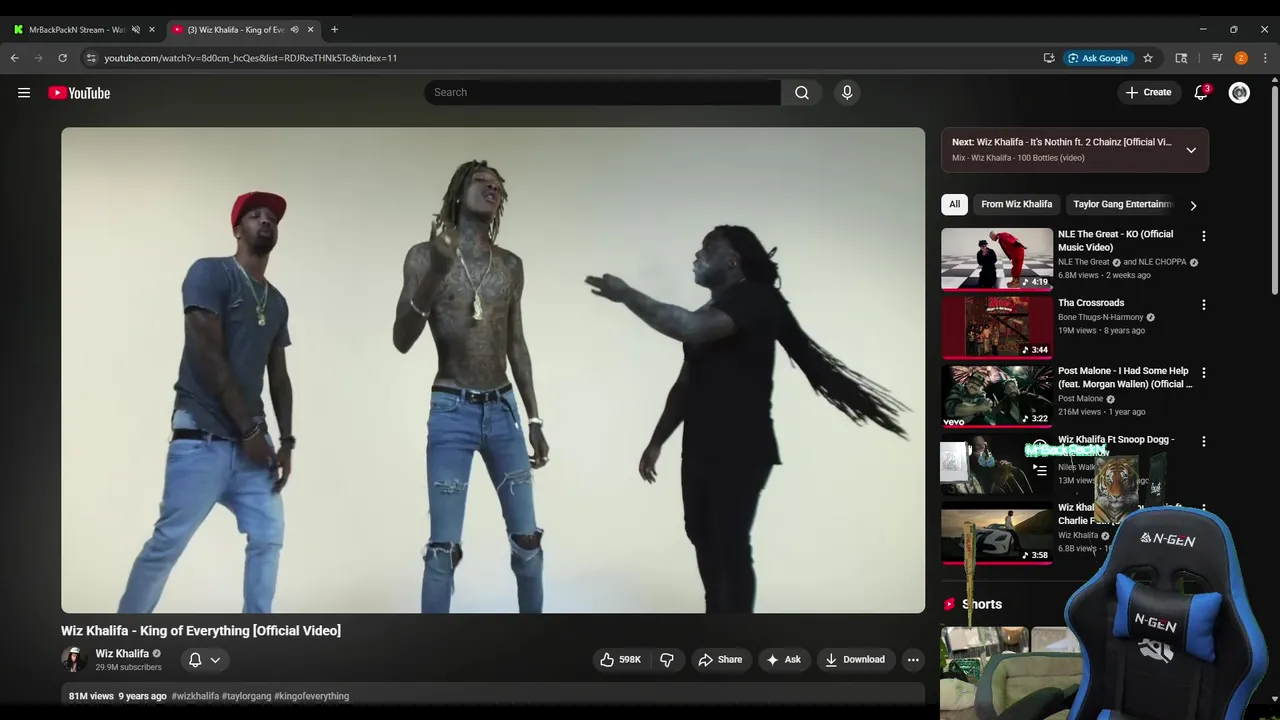Click the video player to pause
Viewport: 1280px width, 720px height.
pyautogui.click(x=493, y=370)
